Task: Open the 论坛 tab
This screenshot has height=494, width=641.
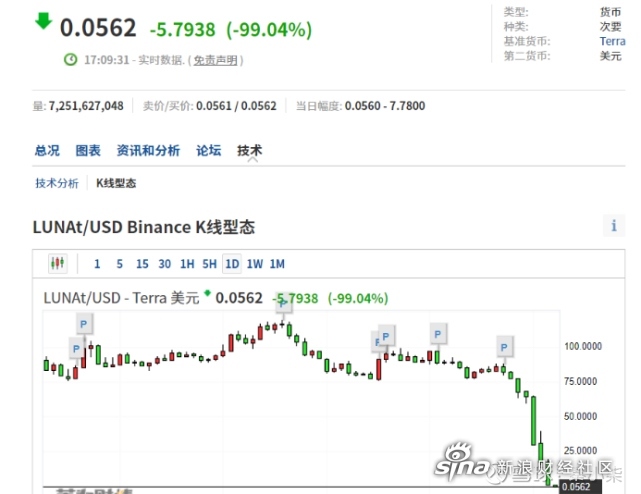Action: pos(208,150)
